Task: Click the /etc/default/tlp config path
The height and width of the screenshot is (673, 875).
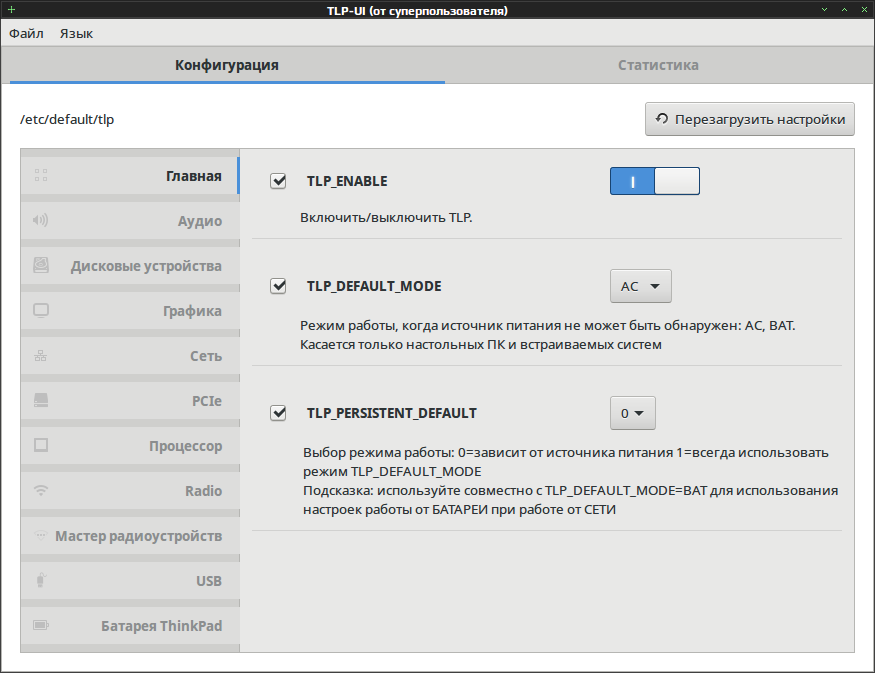Action: click(67, 119)
